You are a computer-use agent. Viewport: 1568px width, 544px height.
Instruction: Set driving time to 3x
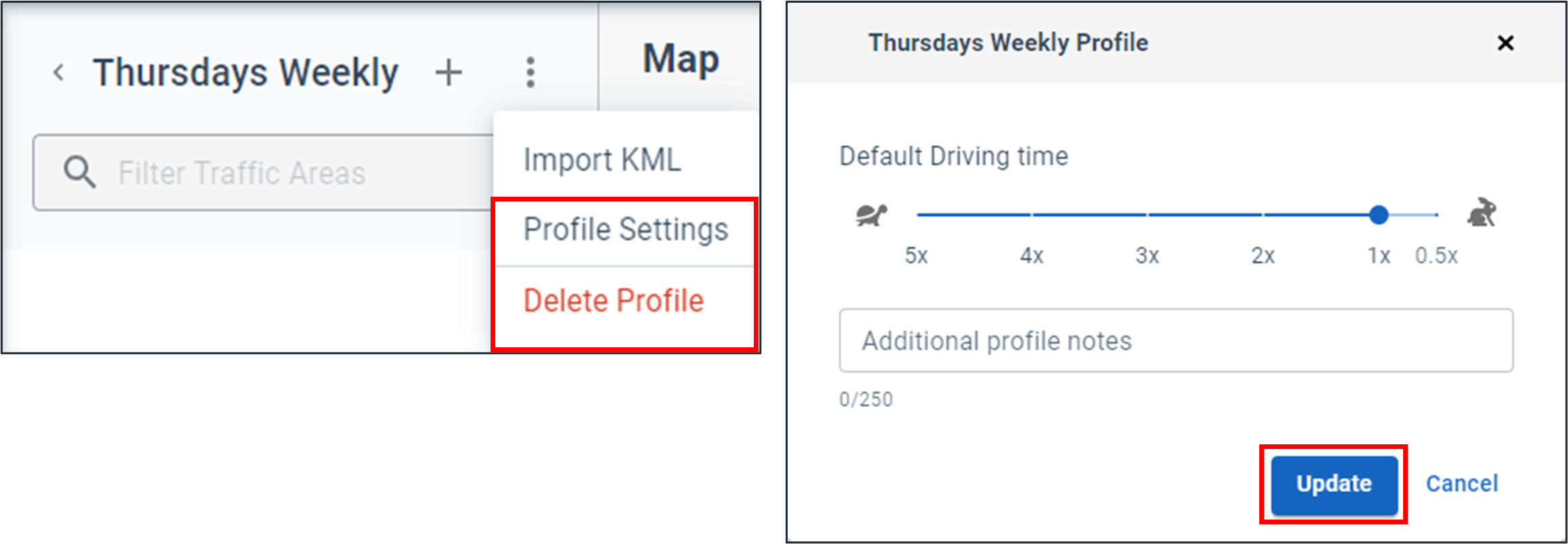1147,215
